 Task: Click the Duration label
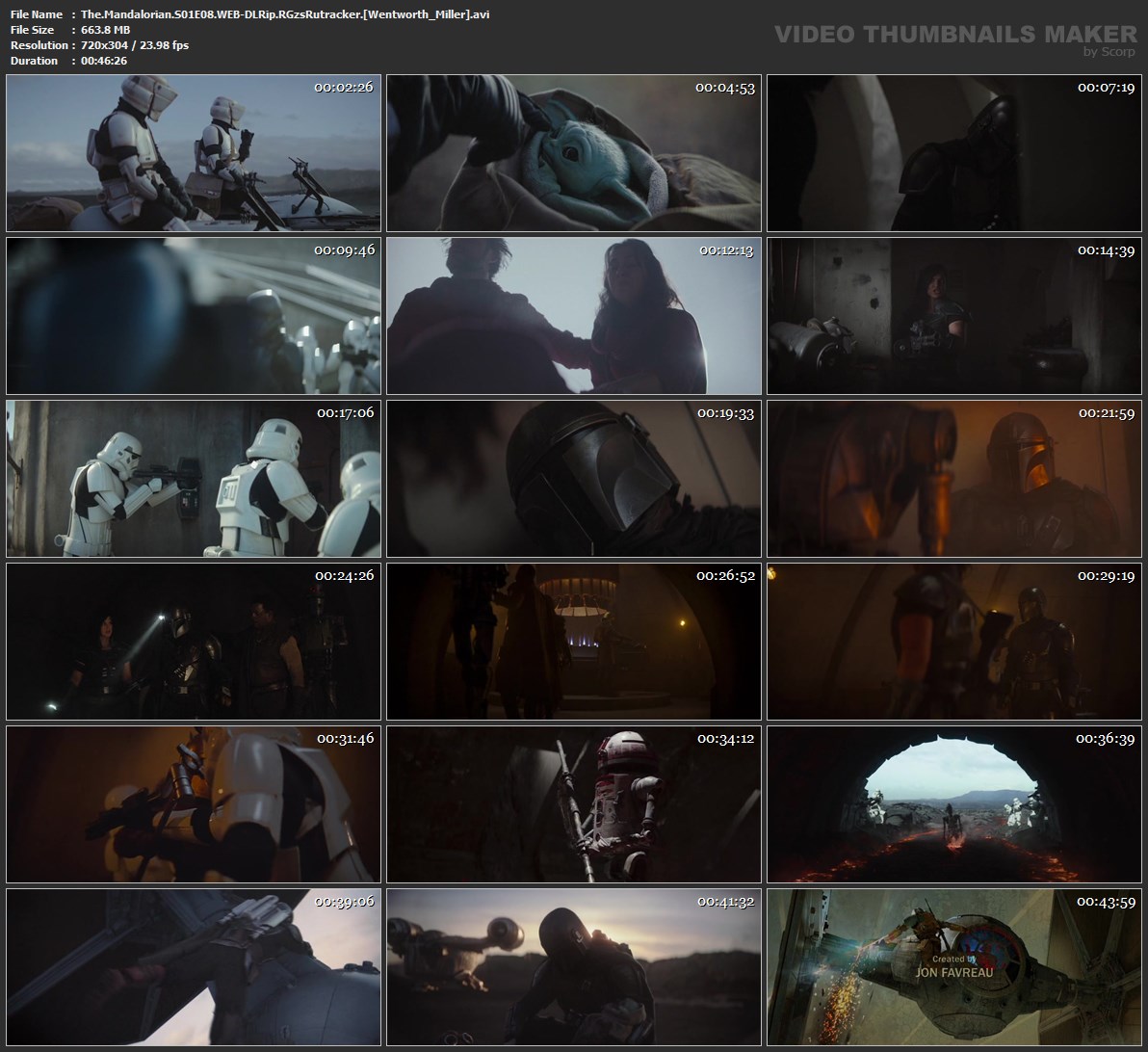34,61
